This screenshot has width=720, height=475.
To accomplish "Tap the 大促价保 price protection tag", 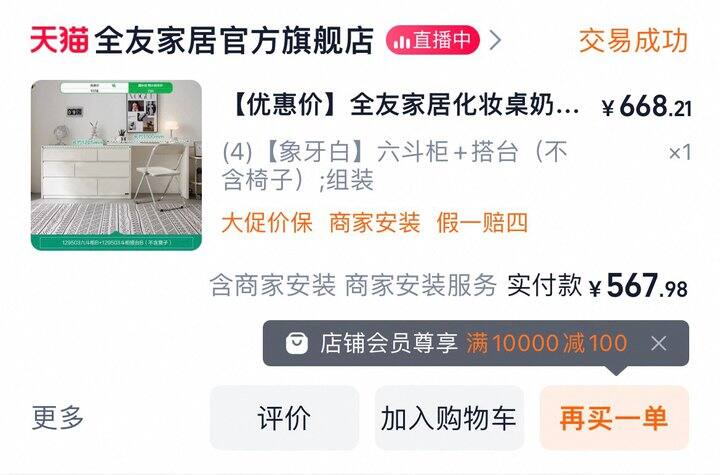I will point(267,223).
